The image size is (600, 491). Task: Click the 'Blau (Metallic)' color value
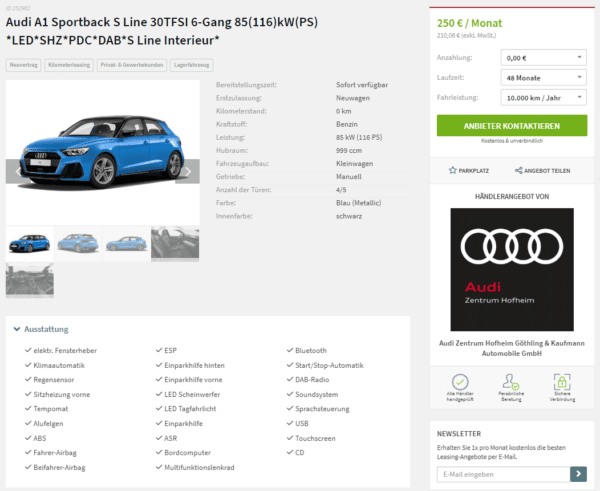pyautogui.click(x=359, y=203)
